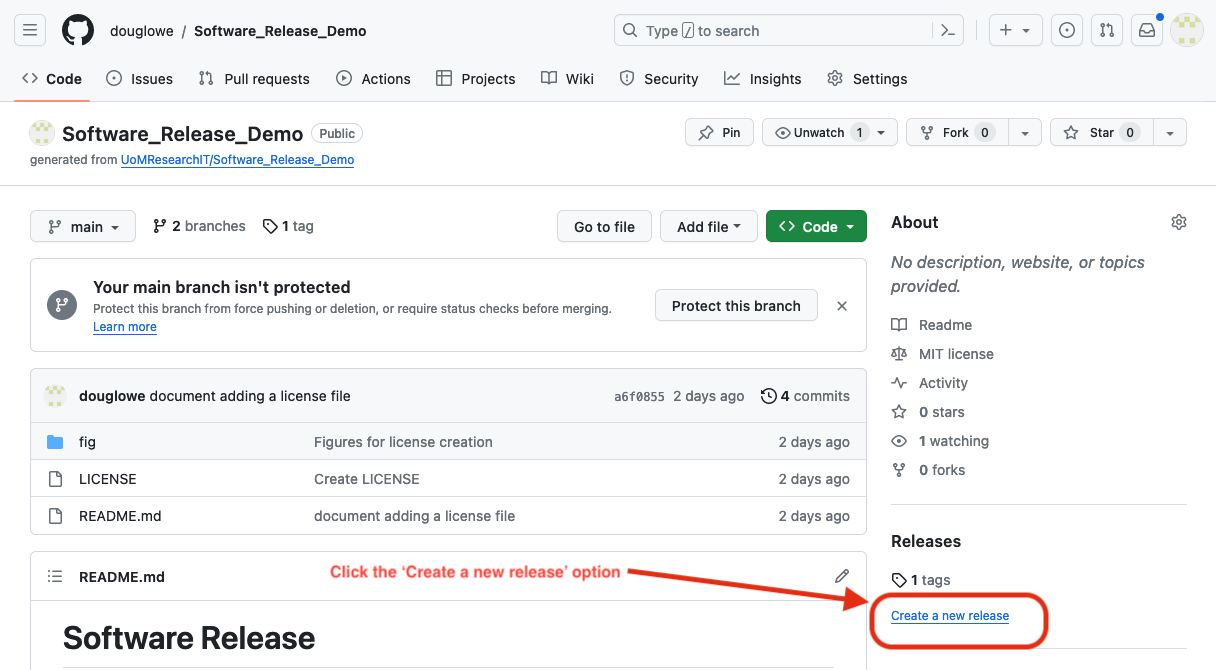Switch to the Code tab
The image size is (1216, 670).
(52, 79)
